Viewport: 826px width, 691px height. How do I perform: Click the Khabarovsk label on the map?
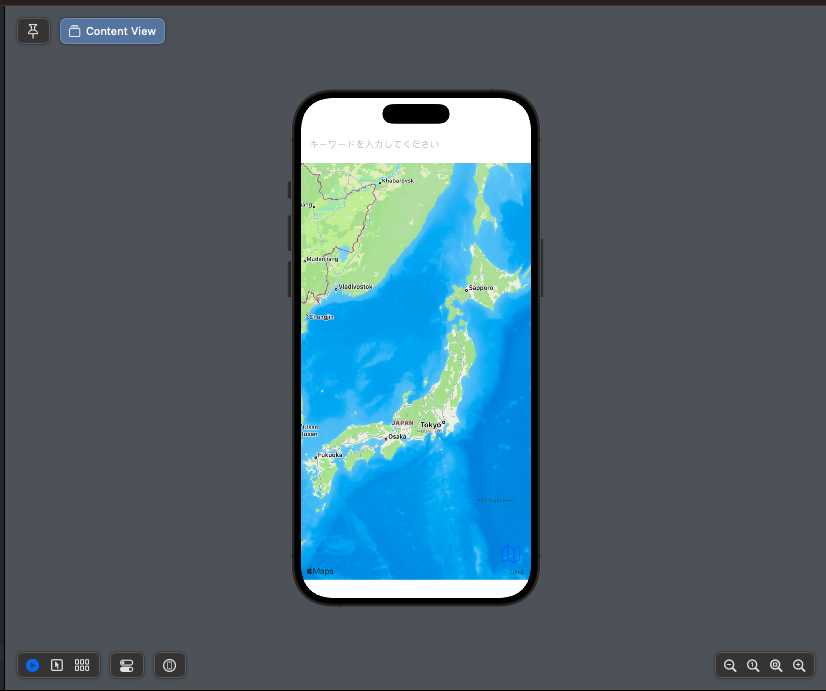[x=398, y=181]
